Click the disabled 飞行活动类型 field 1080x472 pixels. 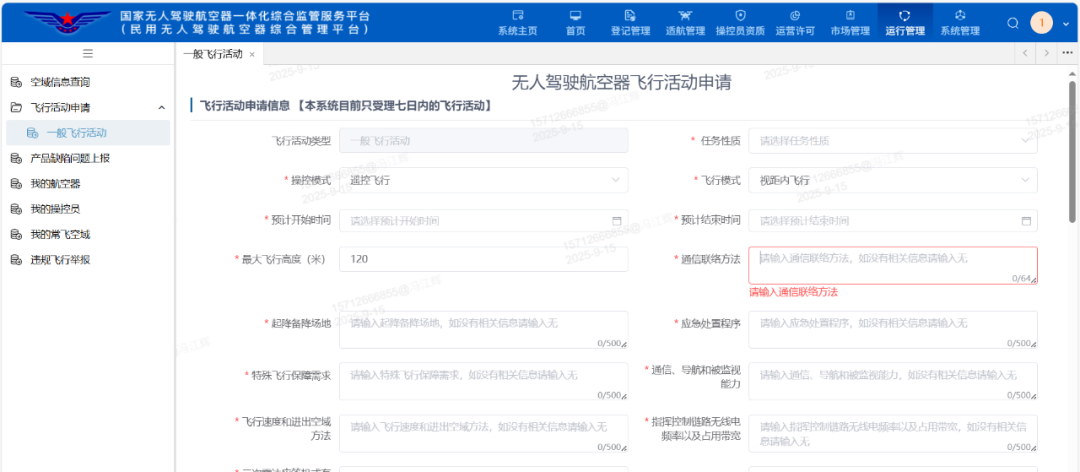[x=484, y=141]
